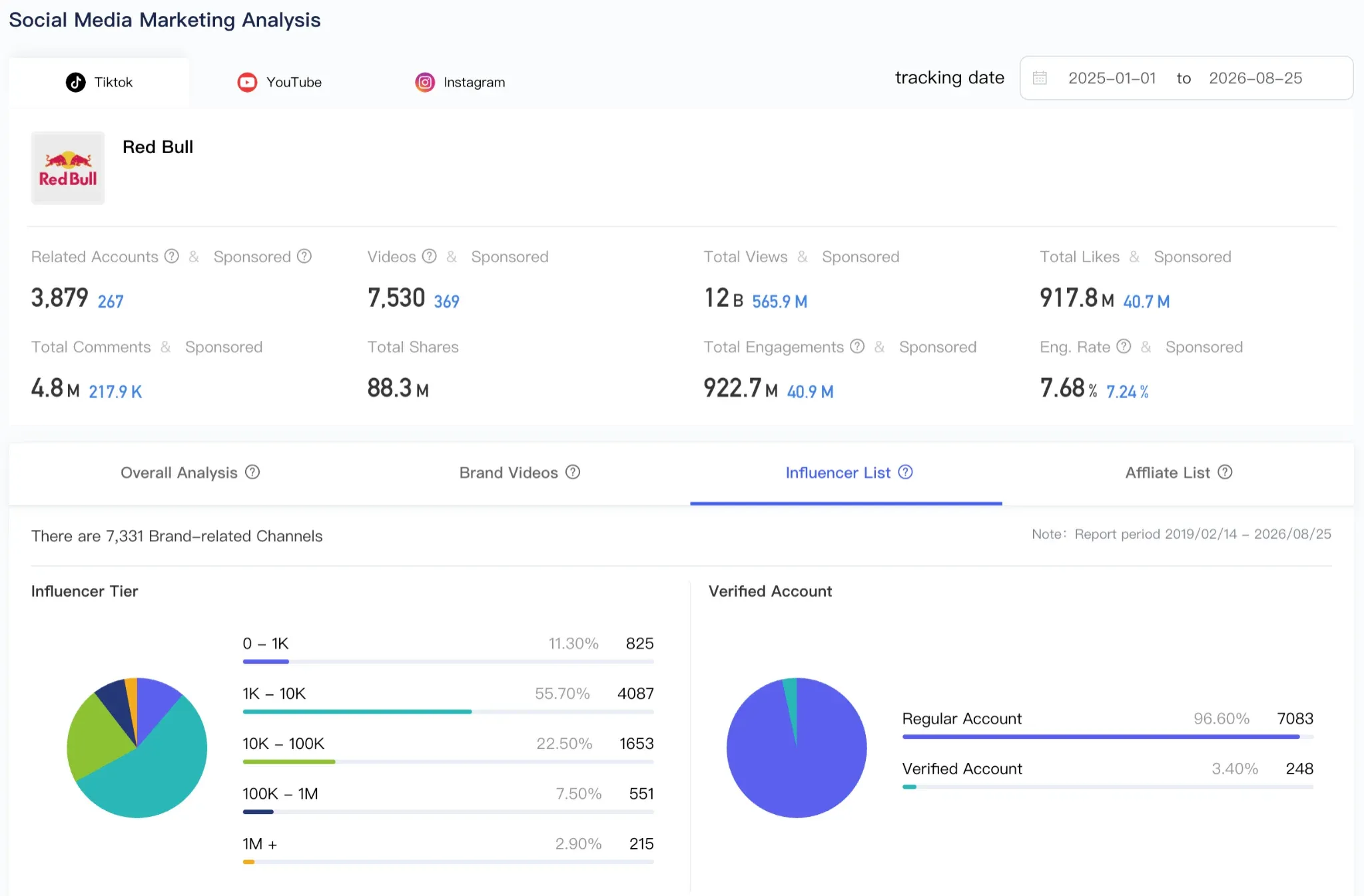
Task: Click help icon beside Influencer List
Action: click(906, 472)
